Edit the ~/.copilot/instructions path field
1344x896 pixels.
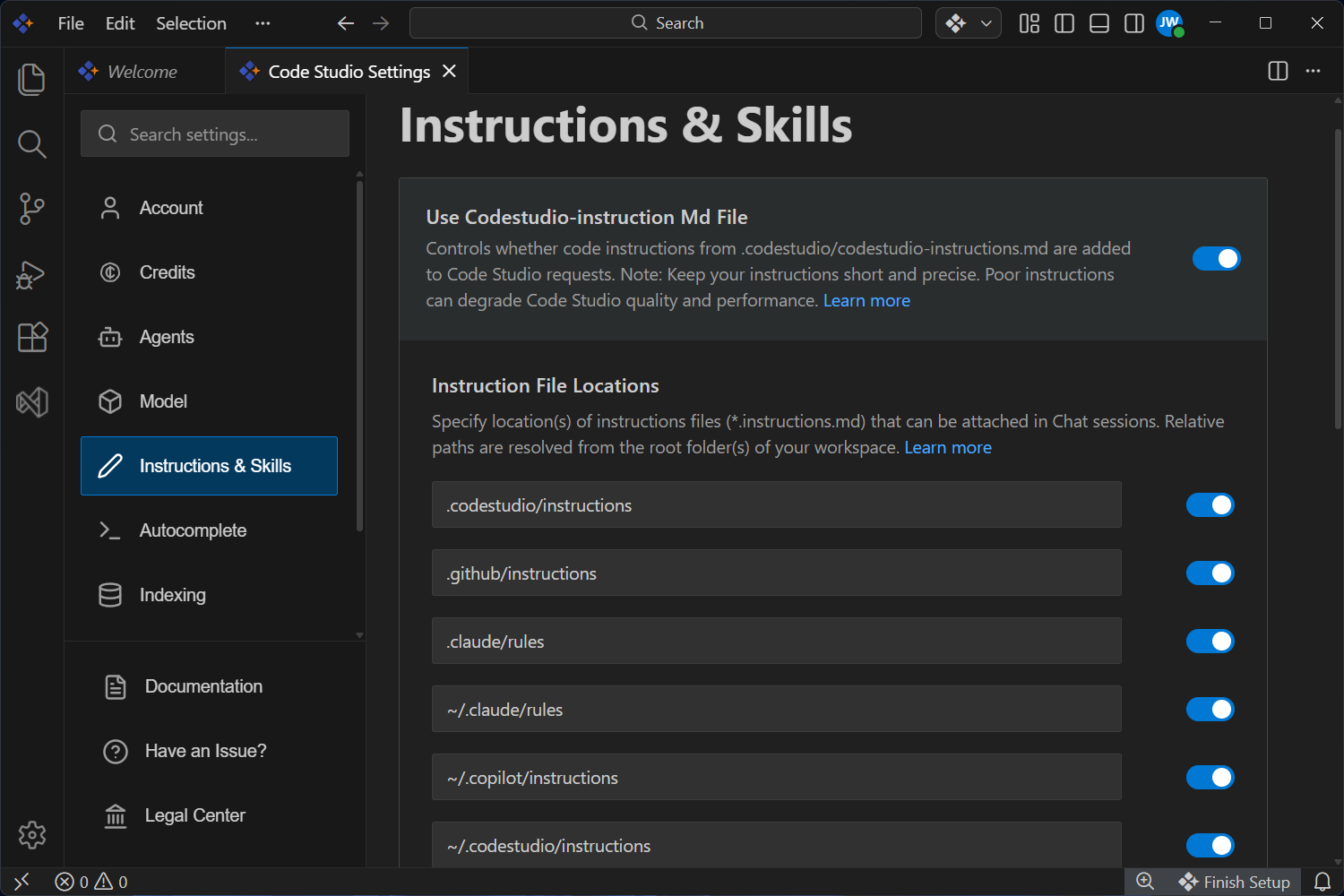(777, 778)
